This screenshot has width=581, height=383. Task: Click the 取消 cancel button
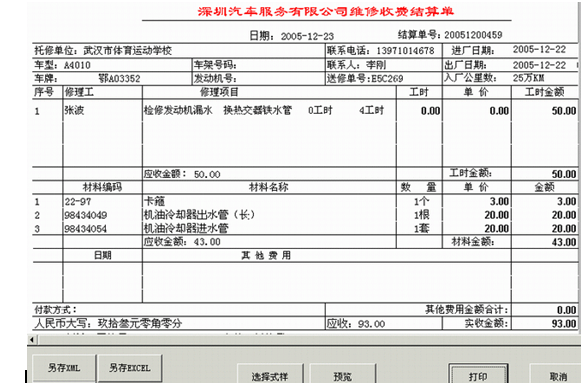(x=556, y=373)
